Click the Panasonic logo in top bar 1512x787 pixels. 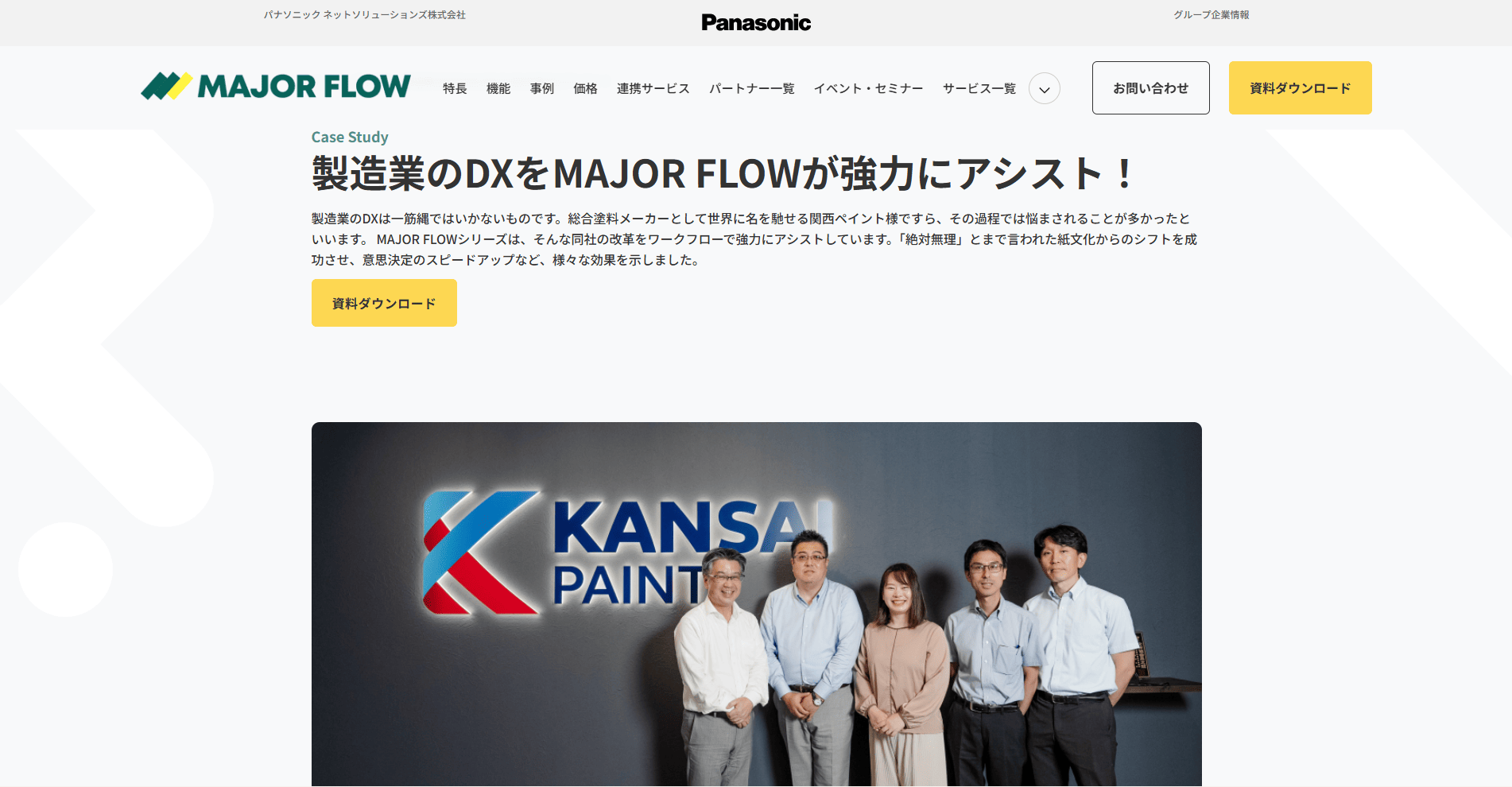tap(756, 22)
